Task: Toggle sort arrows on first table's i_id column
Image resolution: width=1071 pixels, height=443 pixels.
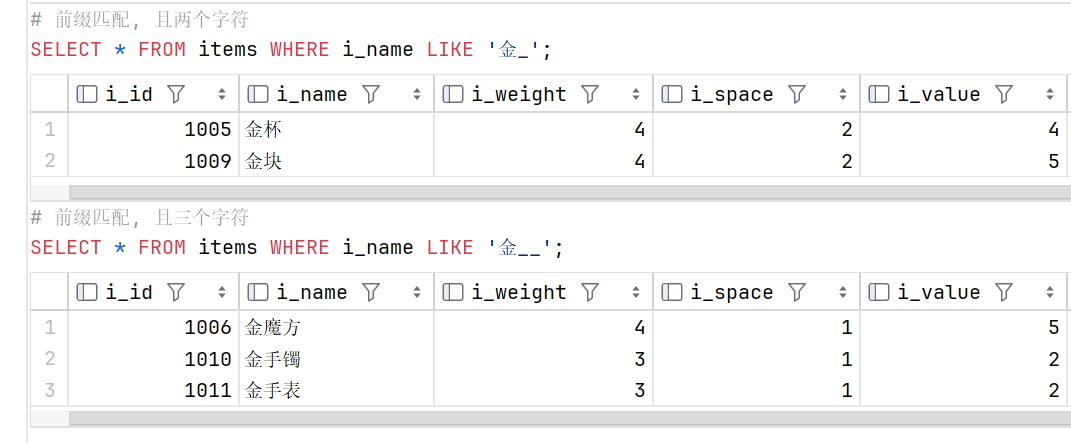Action: (x=222, y=95)
